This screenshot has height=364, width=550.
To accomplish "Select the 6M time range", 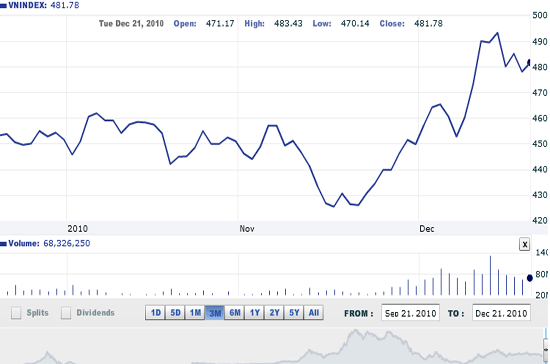I will tap(235, 312).
